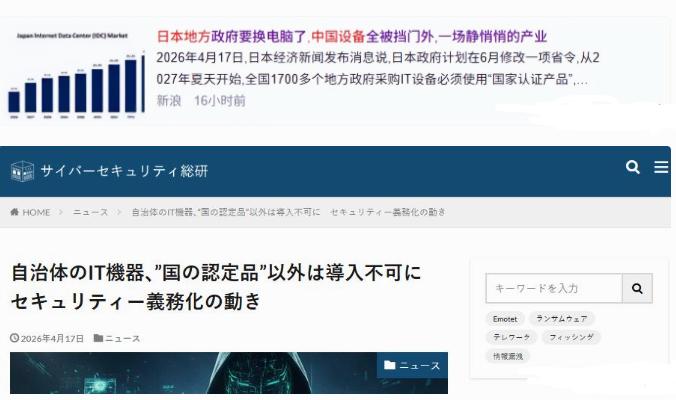Click the HOME house icon in breadcrumb
Viewport: 676px width, 400px height.
click(15, 212)
